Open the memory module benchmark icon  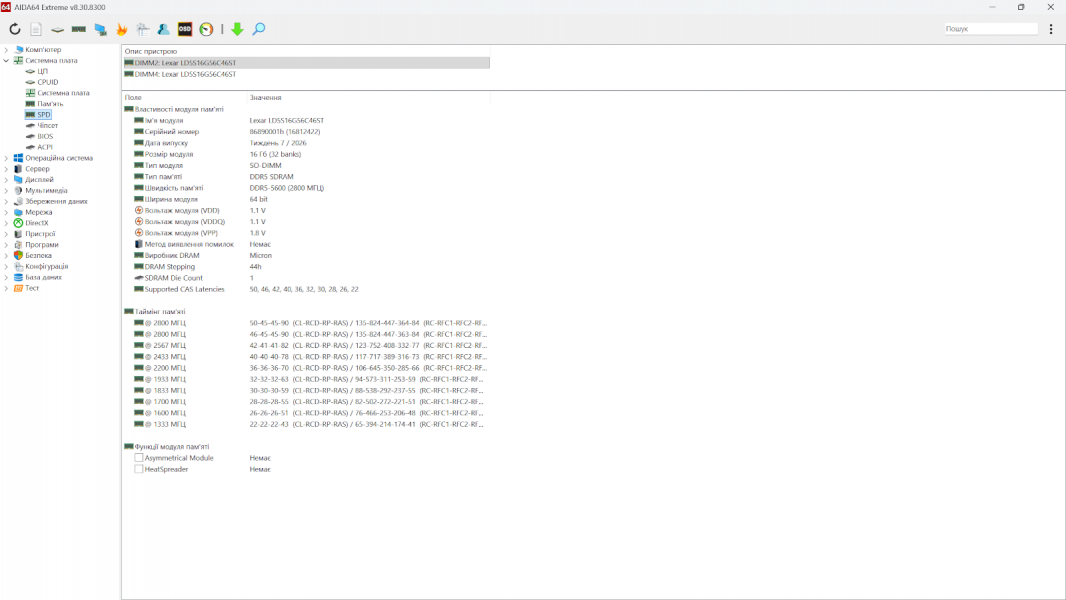79,29
